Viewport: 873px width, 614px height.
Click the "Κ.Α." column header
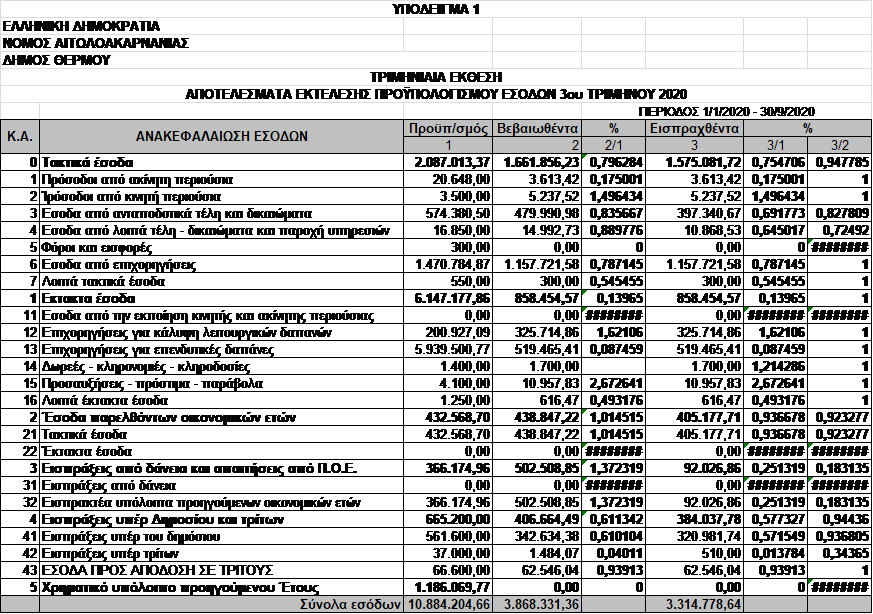(x=20, y=136)
